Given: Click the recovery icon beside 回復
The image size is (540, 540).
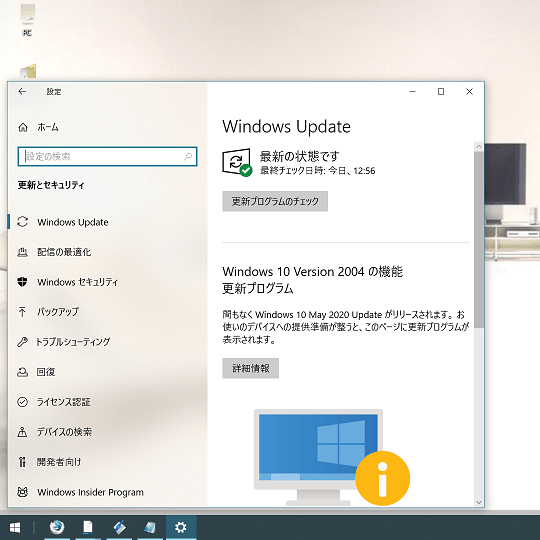Looking at the screenshot, I should click(x=22, y=372).
